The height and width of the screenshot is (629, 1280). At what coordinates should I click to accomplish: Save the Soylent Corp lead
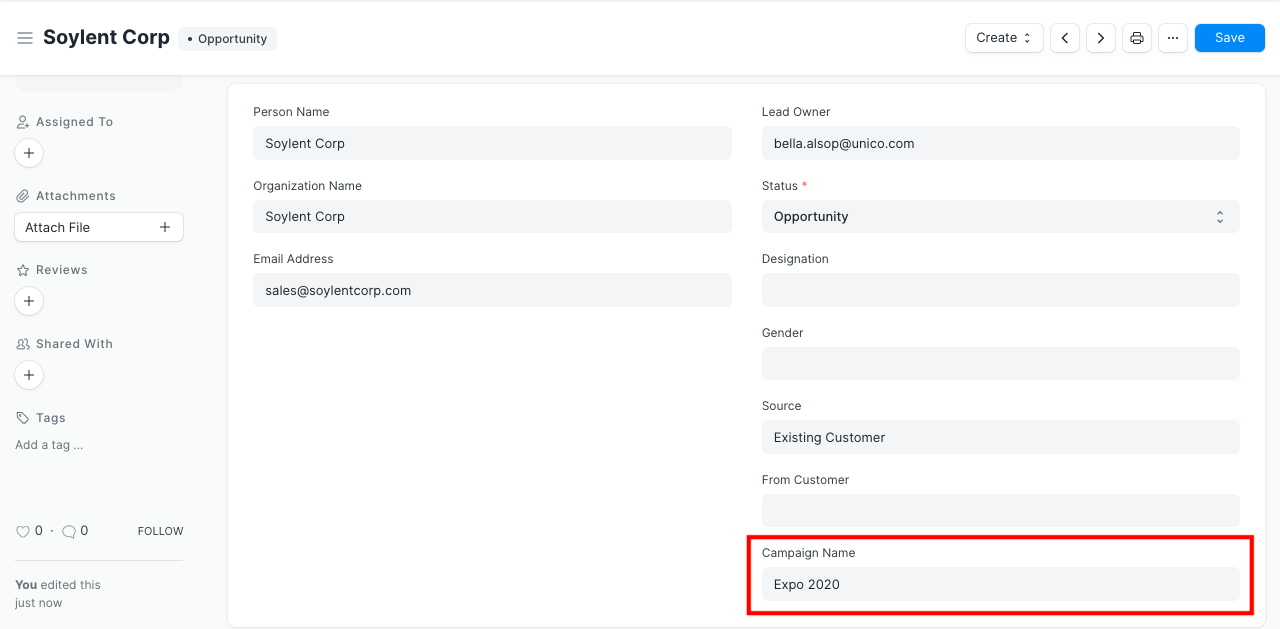(1229, 38)
